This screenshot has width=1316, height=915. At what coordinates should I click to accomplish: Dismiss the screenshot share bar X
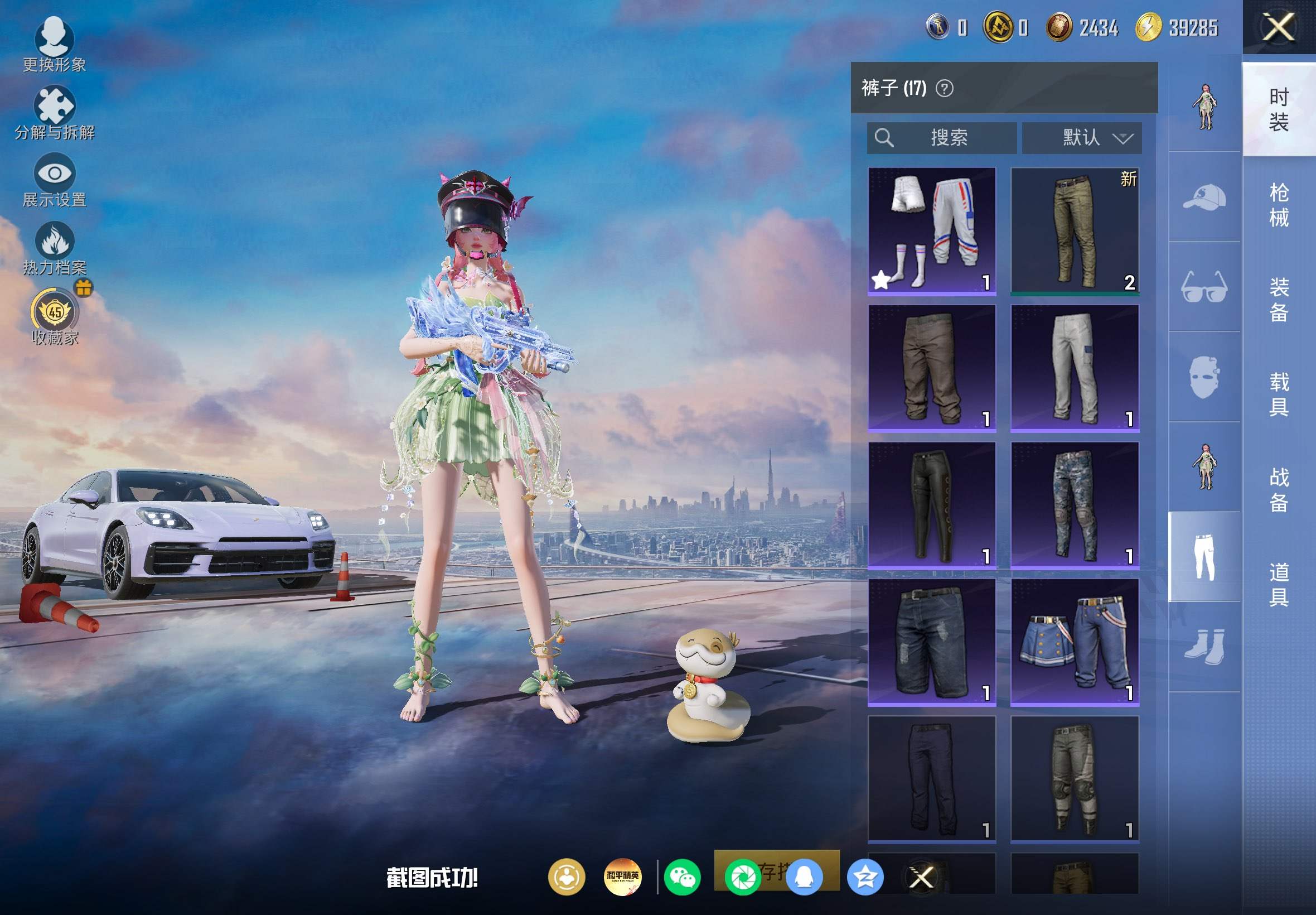tap(921, 877)
